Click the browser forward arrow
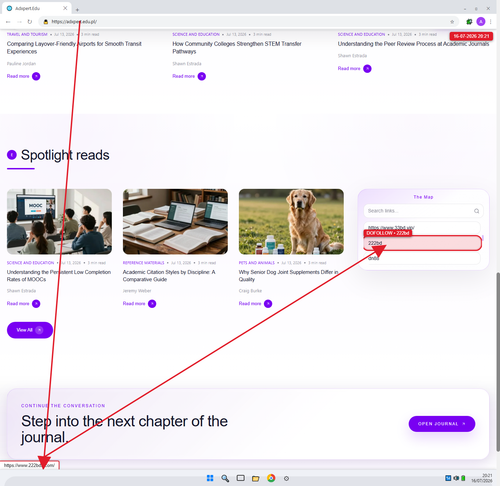Screen dimensions: 500x486 click(x=19, y=22)
